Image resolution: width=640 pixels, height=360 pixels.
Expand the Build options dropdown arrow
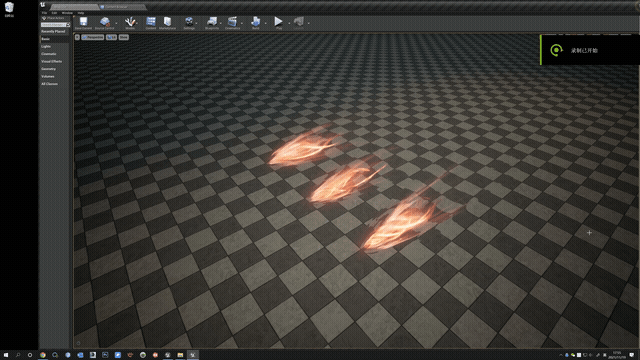tap(266, 23)
